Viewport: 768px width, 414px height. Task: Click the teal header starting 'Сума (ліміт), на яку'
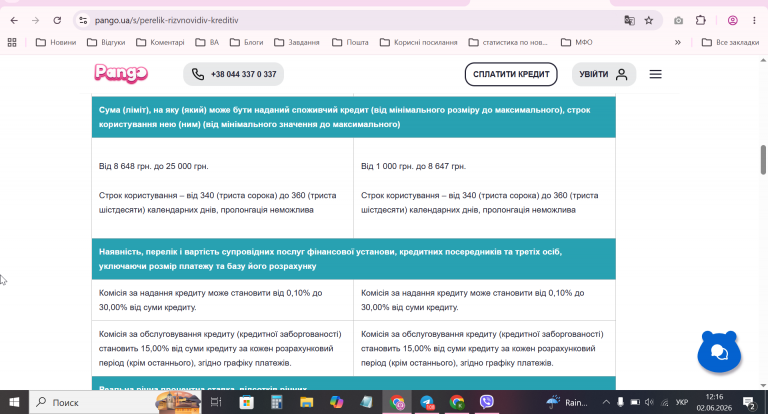(354, 117)
